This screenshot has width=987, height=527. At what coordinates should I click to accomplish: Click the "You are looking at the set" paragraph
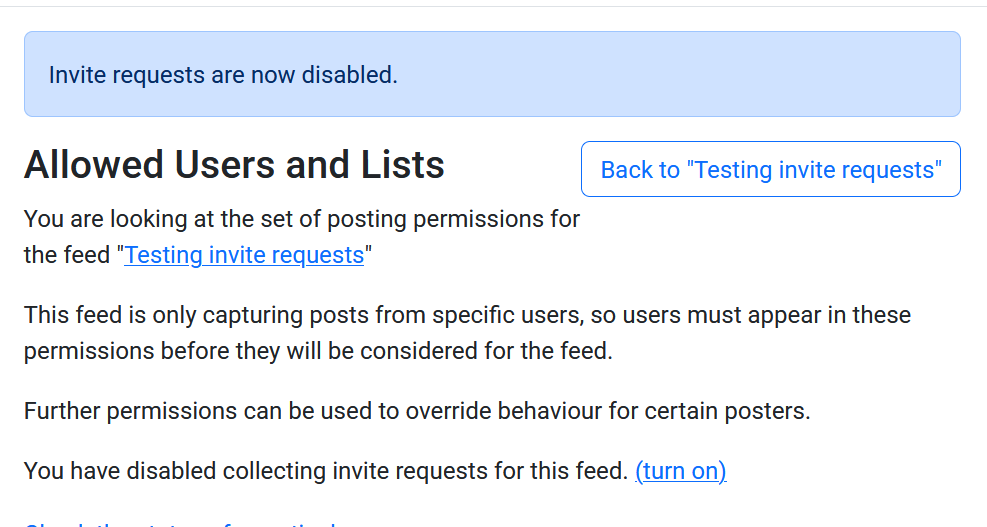pos(300,219)
